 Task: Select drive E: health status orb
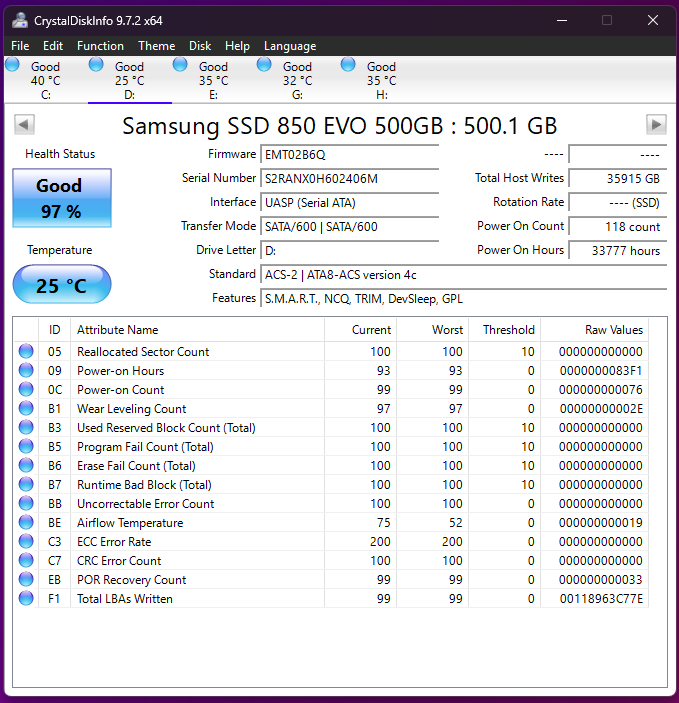coord(180,65)
